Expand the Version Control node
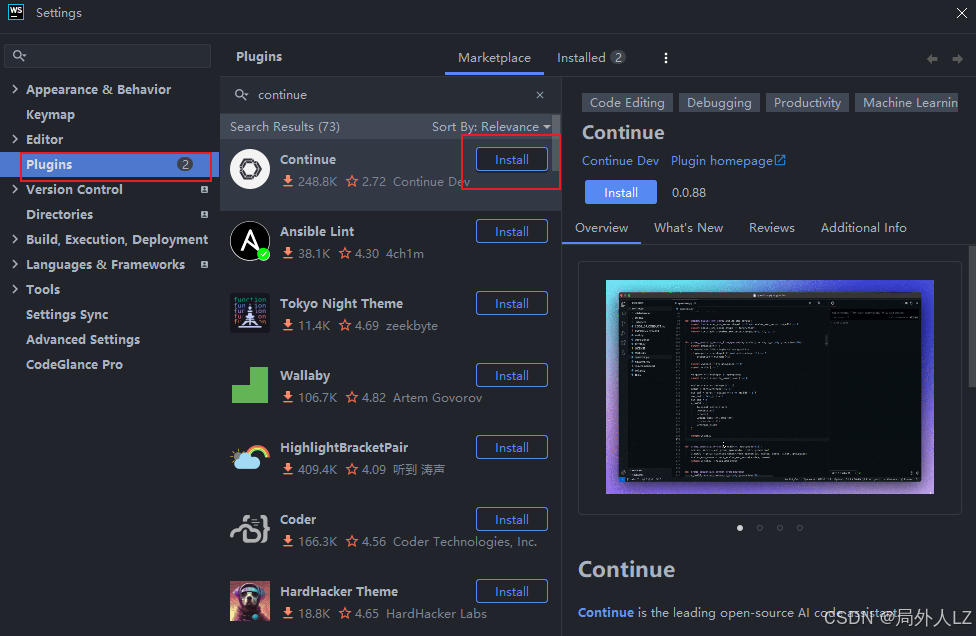The height and width of the screenshot is (636, 976). pyautogui.click(x=15, y=189)
